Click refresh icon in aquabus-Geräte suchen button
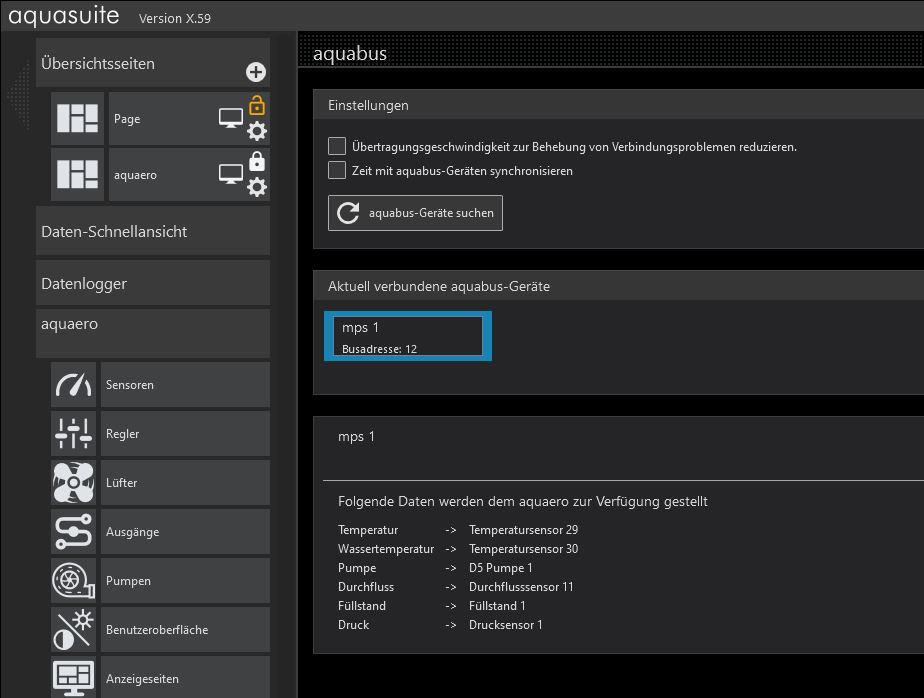 pos(348,213)
